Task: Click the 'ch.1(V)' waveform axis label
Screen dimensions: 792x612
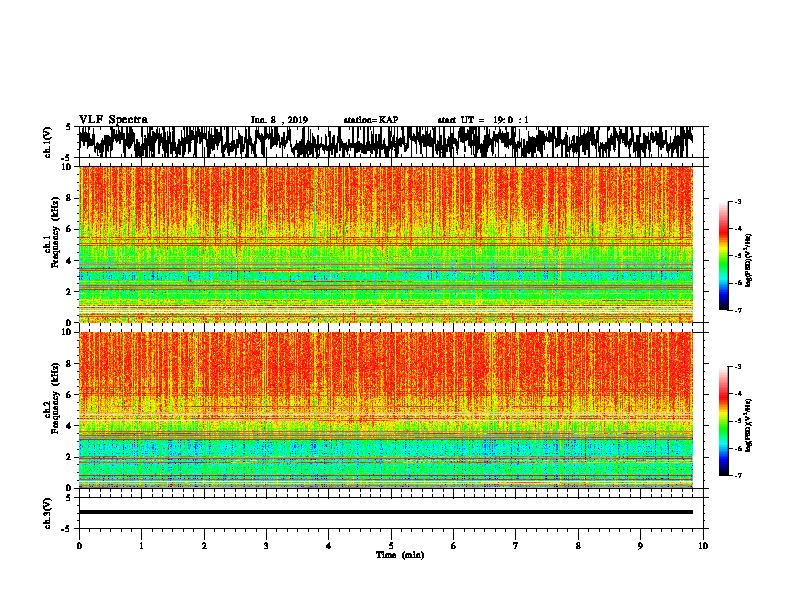Action: [x=48, y=142]
